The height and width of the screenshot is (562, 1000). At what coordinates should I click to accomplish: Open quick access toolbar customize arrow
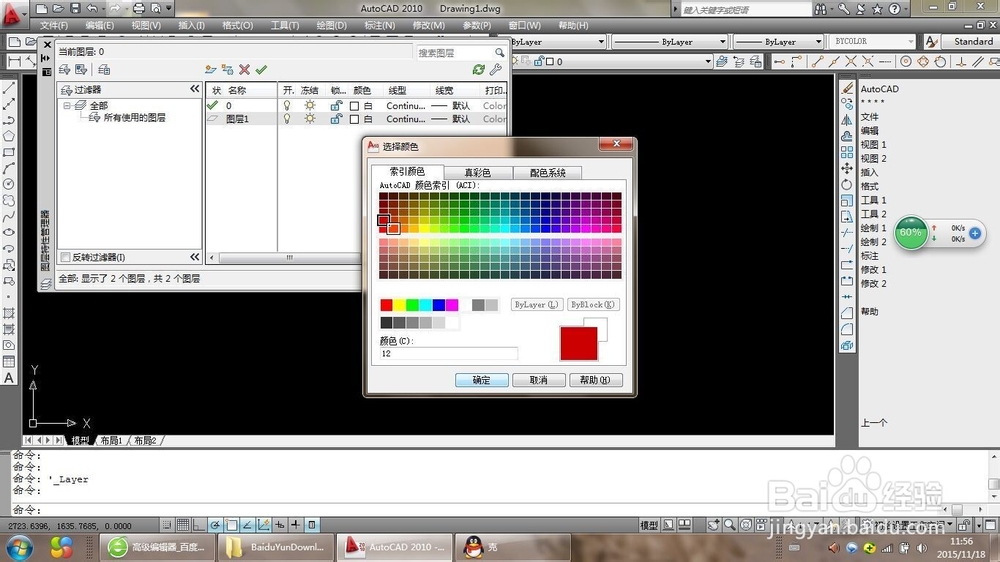[x=169, y=8]
